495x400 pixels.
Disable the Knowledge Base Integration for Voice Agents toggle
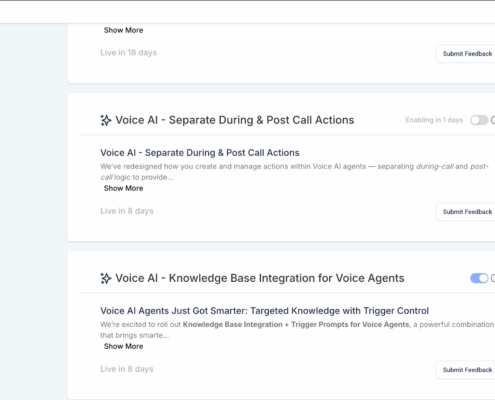pos(479,278)
